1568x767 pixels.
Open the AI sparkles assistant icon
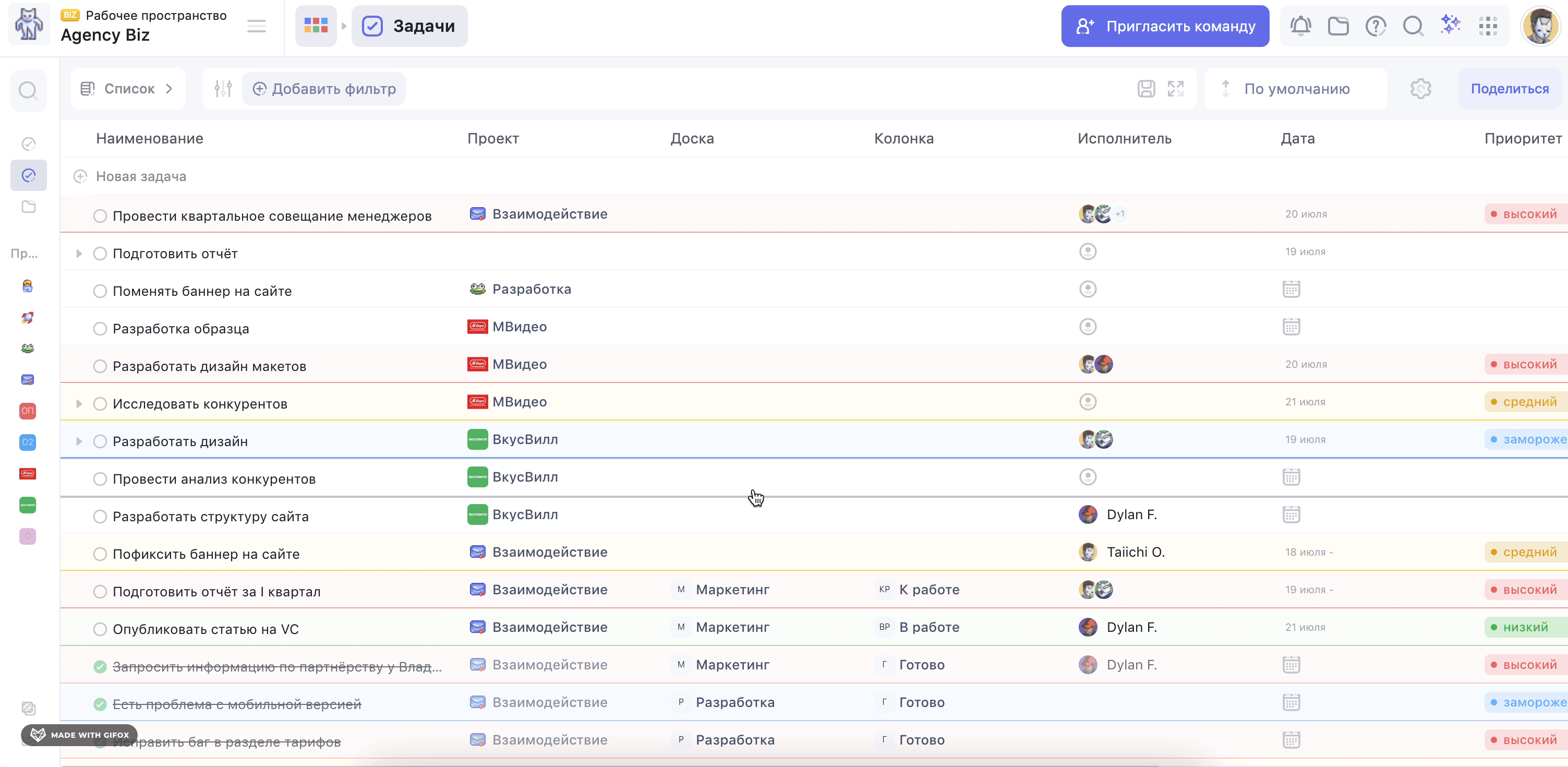click(x=1451, y=26)
